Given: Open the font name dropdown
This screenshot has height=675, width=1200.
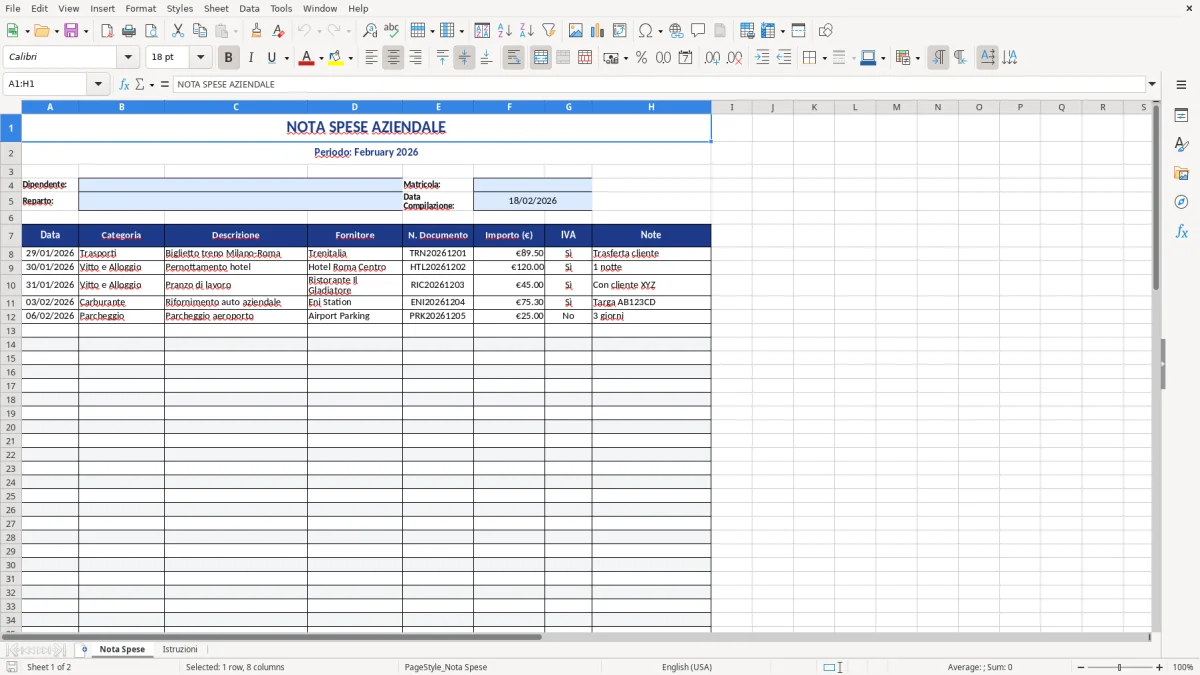Looking at the screenshot, I should point(128,56).
